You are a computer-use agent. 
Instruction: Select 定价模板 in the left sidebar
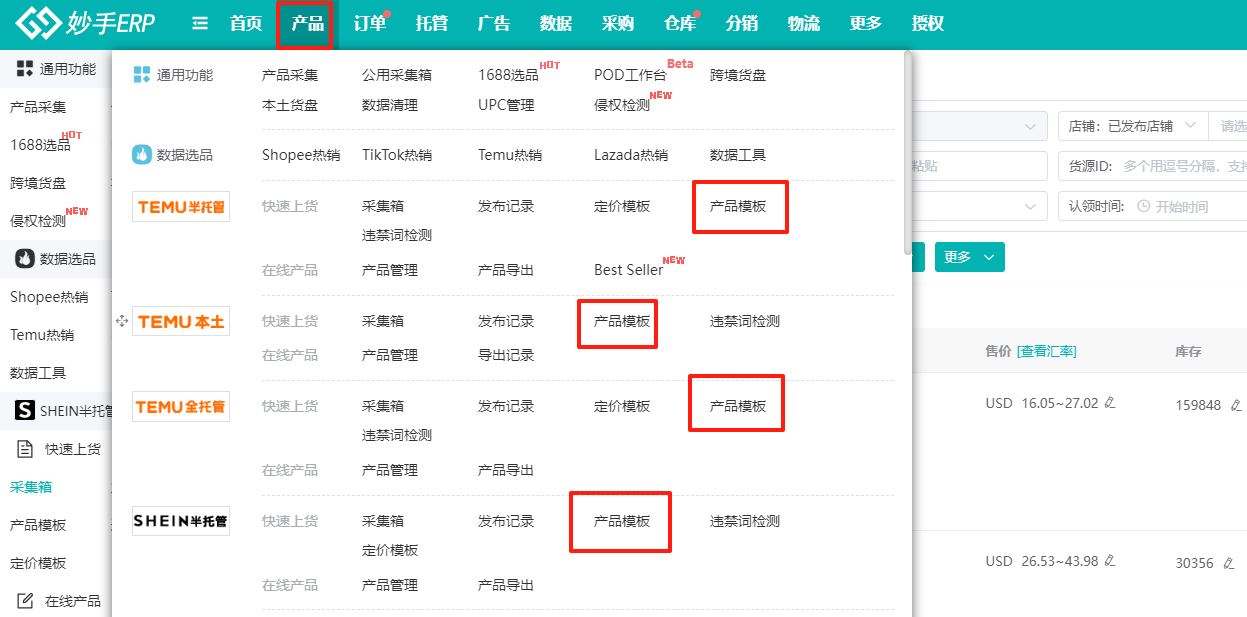tap(38, 563)
